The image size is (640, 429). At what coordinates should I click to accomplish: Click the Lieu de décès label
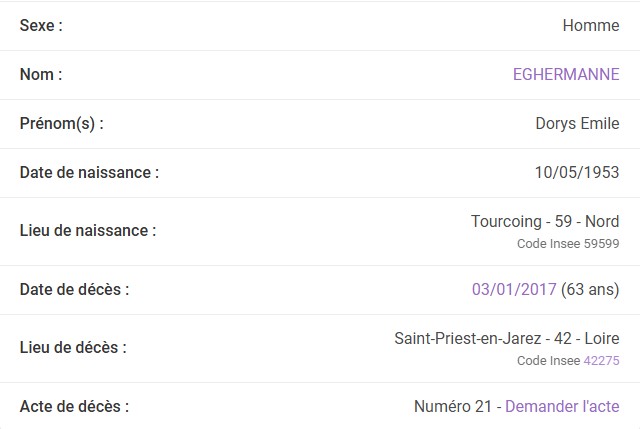(73, 348)
